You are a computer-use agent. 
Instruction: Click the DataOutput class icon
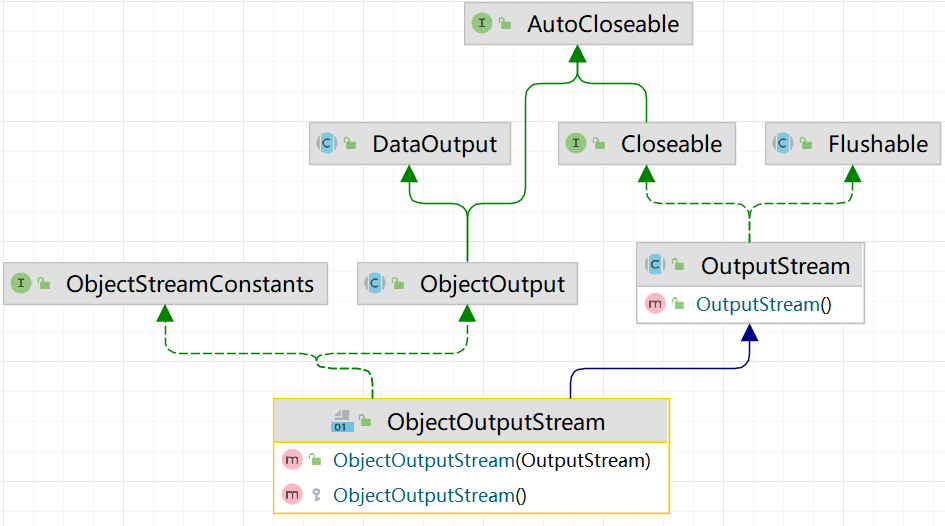[327, 144]
